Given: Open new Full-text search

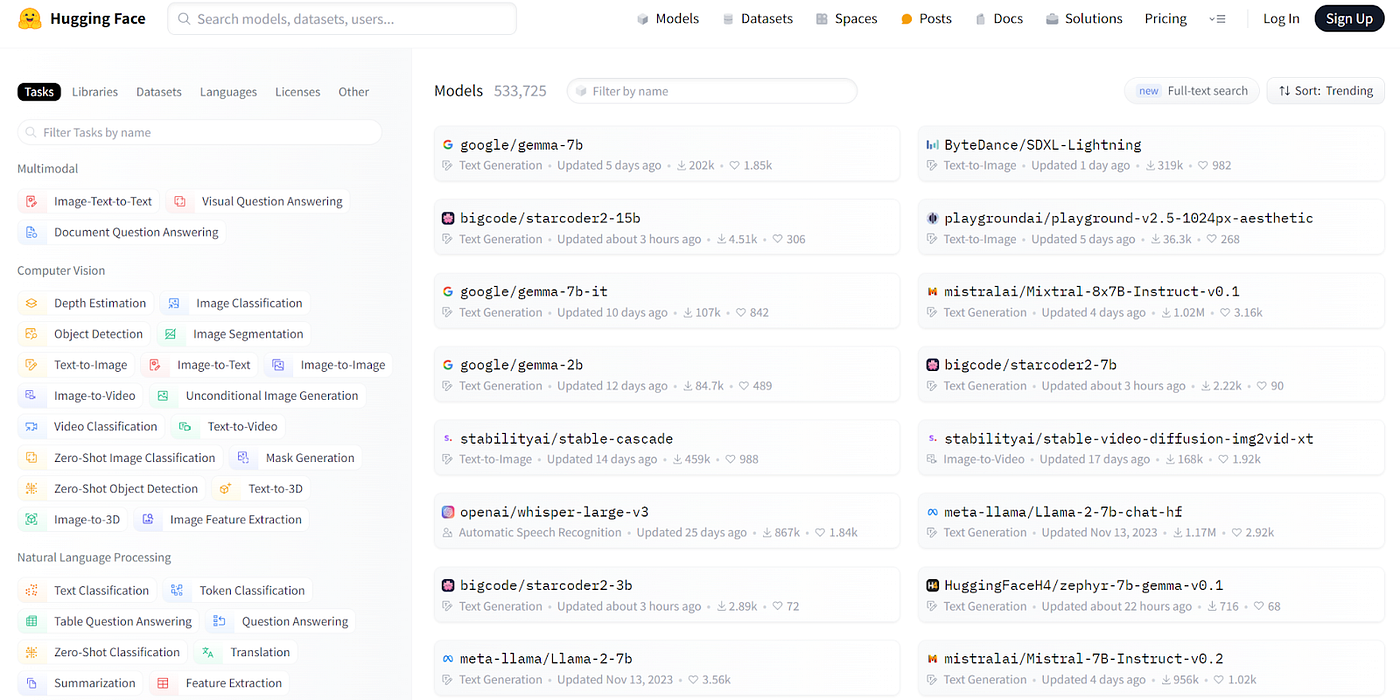Looking at the screenshot, I should pyautogui.click(x=1193, y=91).
